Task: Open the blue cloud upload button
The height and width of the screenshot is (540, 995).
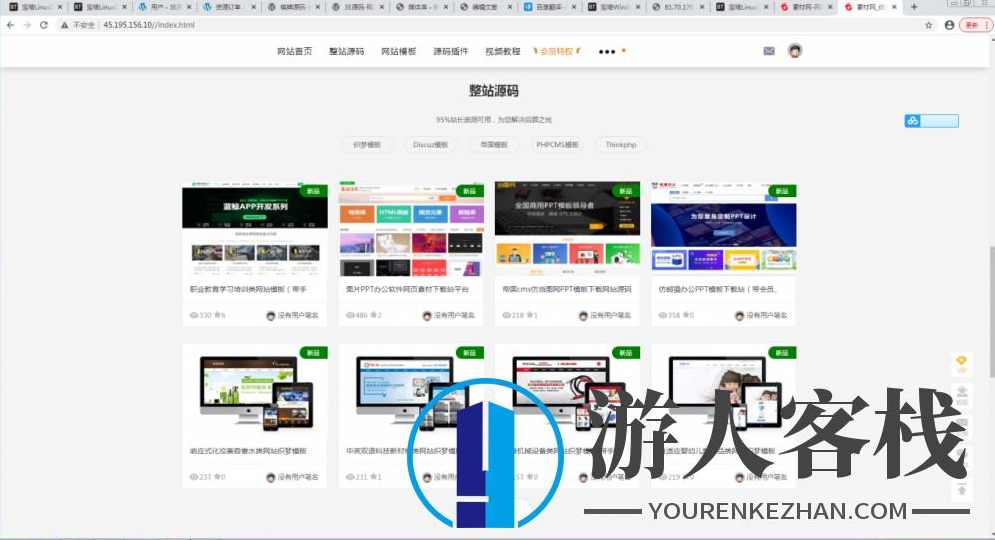Action: coord(932,121)
